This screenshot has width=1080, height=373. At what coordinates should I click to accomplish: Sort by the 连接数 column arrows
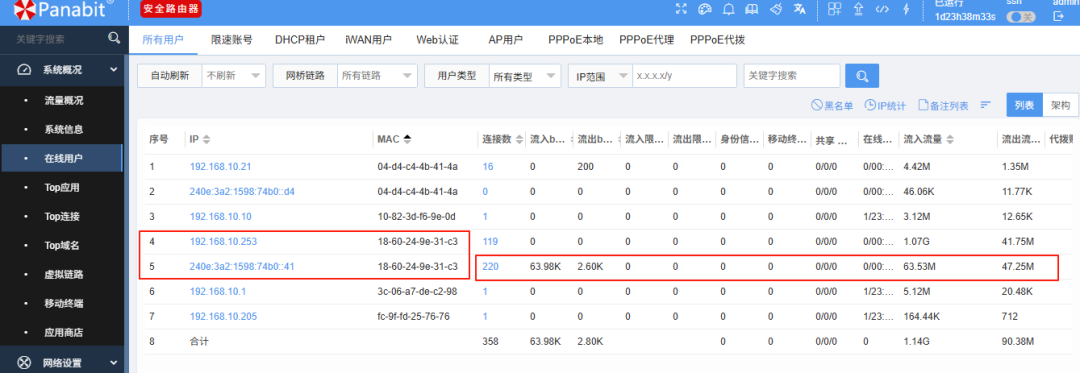[x=518, y=139]
